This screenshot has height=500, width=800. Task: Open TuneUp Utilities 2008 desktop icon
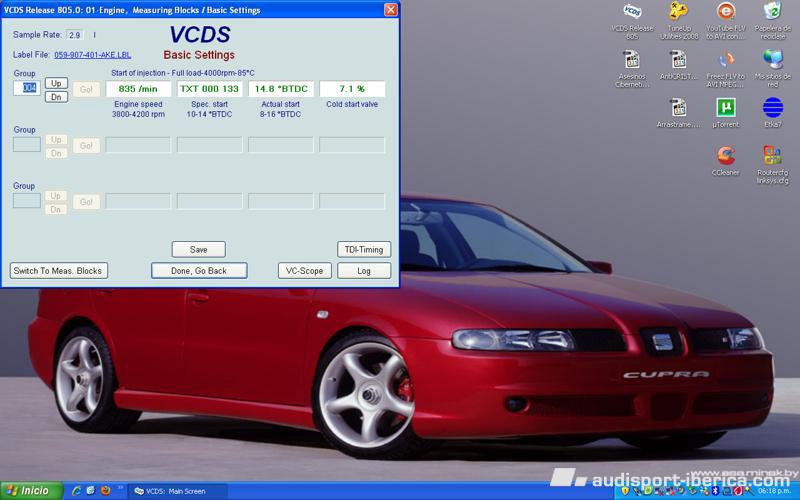[679, 21]
